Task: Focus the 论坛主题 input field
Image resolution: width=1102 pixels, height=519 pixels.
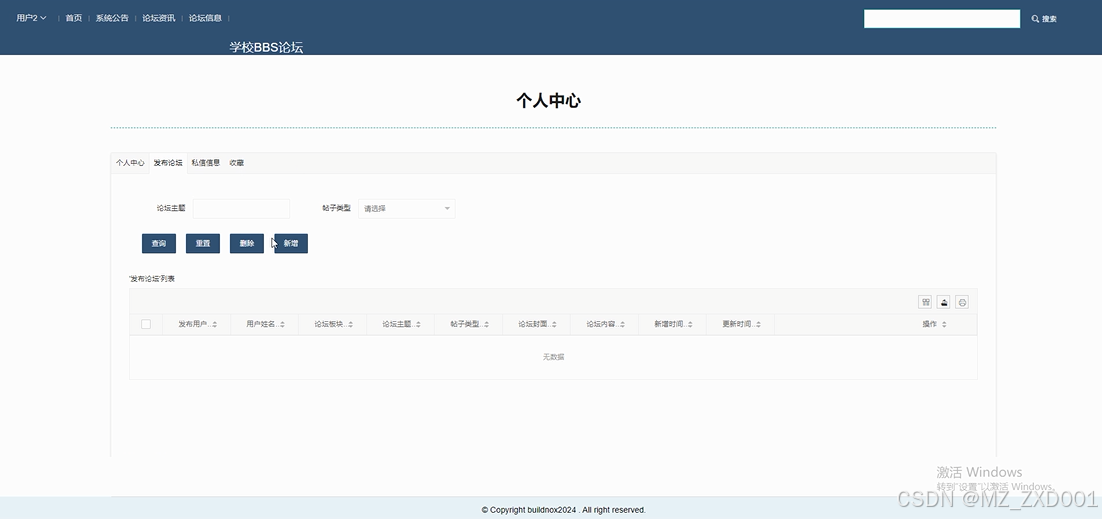Action: click(241, 209)
